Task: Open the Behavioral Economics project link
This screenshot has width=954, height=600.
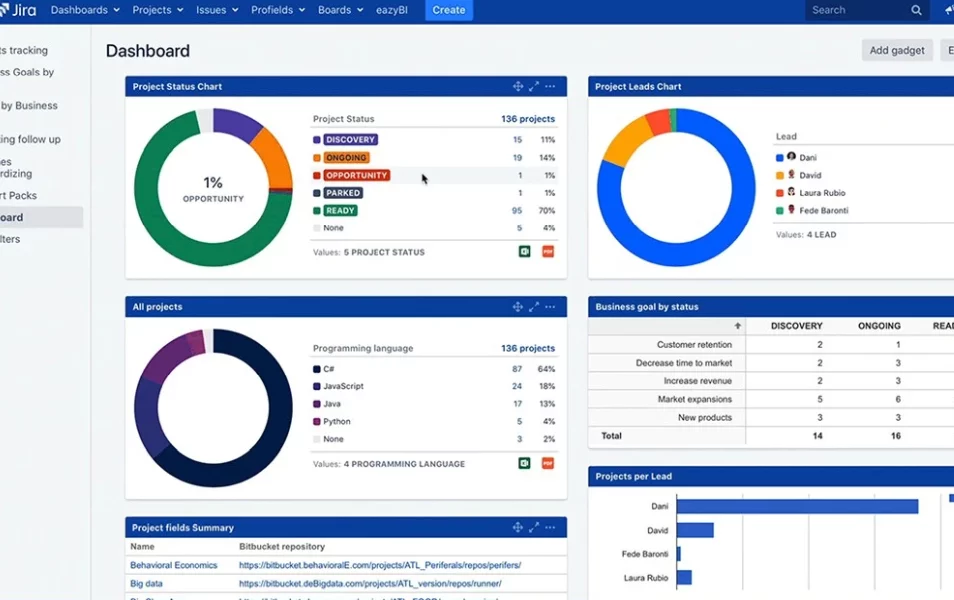Action: [172, 565]
